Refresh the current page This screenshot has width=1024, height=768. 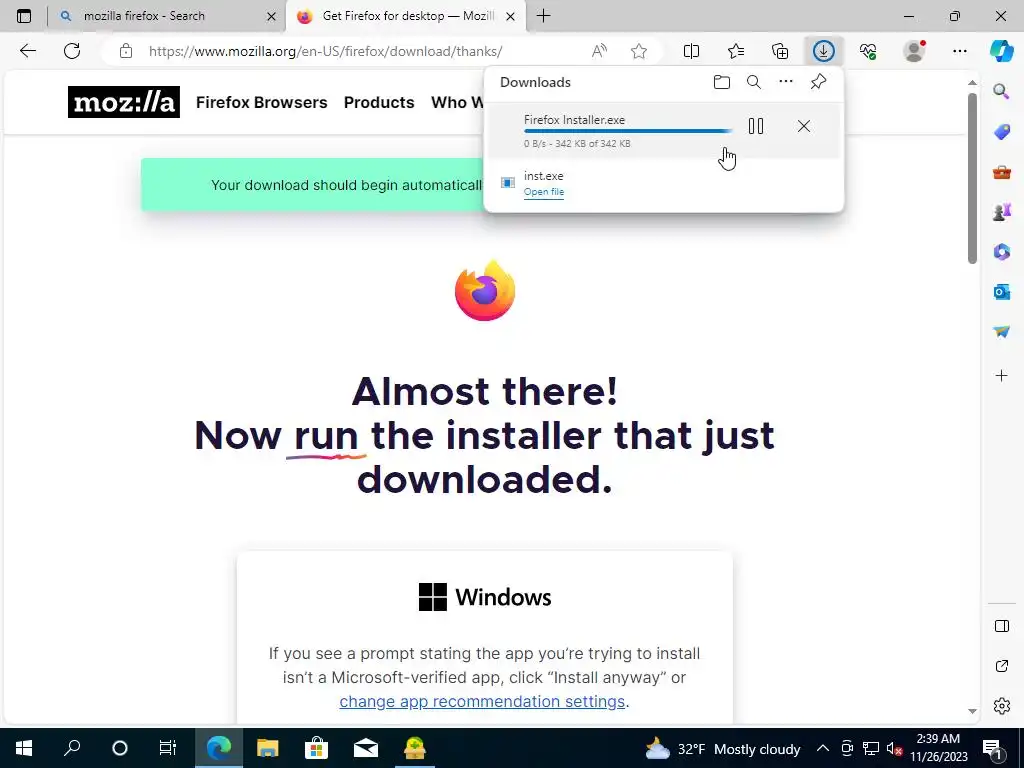pos(72,51)
